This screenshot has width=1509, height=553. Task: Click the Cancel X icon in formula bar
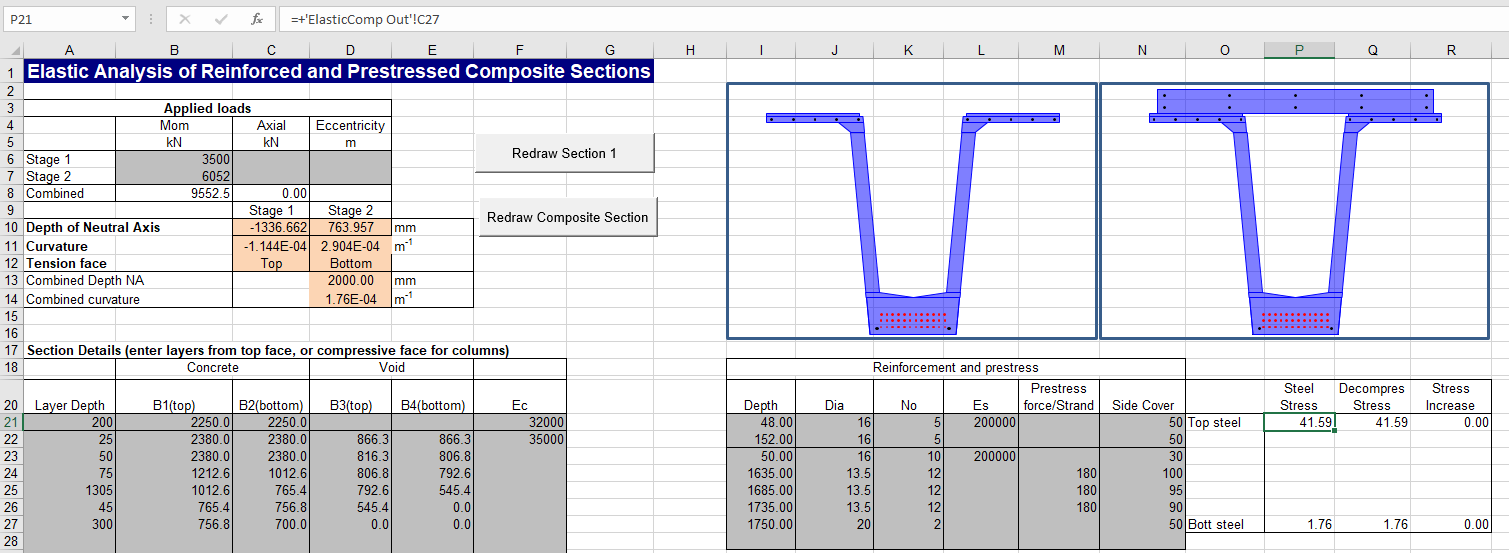click(185, 19)
